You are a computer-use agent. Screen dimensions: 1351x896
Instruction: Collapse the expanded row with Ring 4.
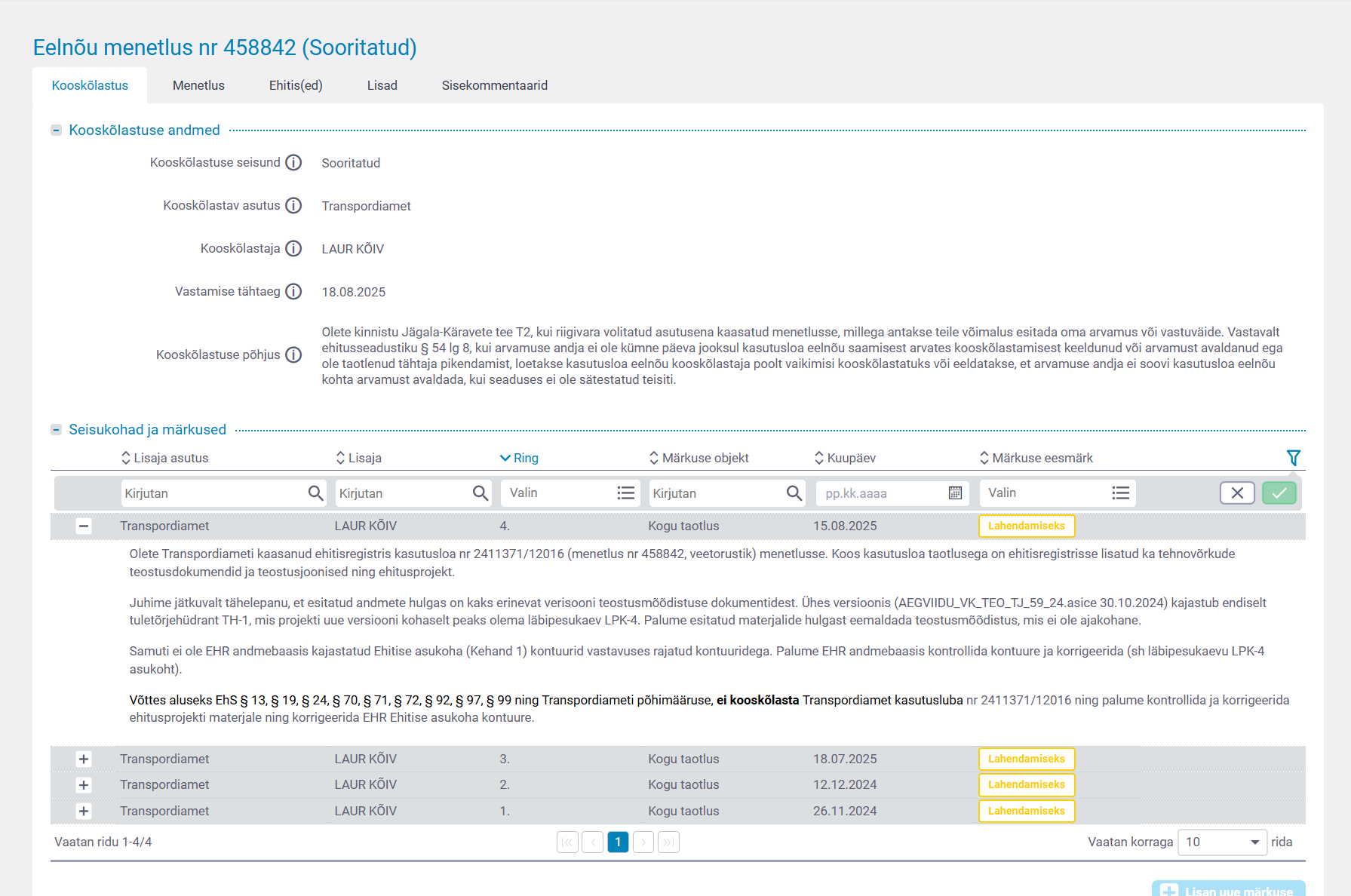click(84, 526)
